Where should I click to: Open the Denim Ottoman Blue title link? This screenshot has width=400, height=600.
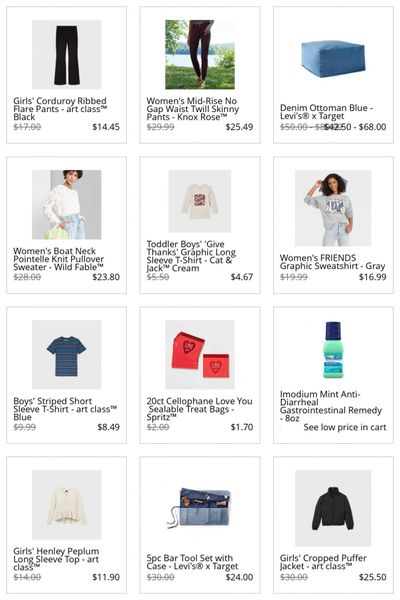326,112
